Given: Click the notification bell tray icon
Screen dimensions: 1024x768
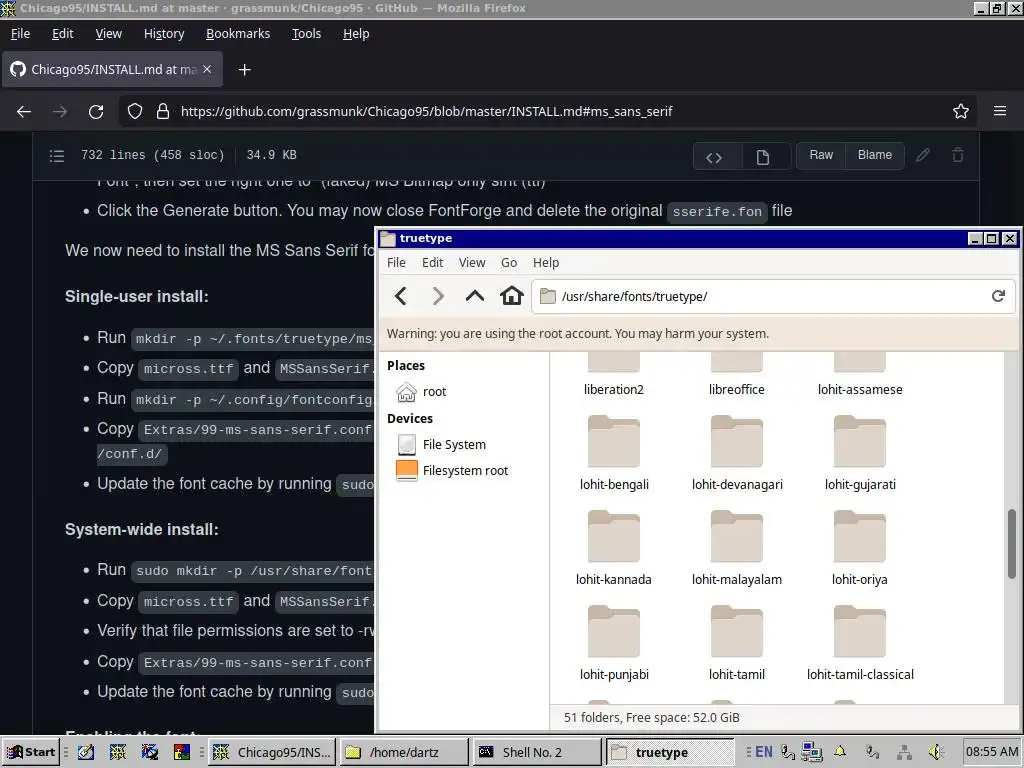Looking at the screenshot, I should [x=840, y=752].
